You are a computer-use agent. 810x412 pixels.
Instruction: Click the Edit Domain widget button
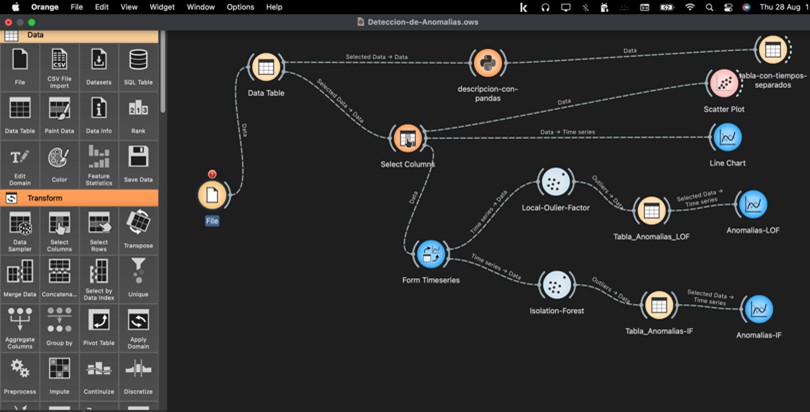(20, 158)
